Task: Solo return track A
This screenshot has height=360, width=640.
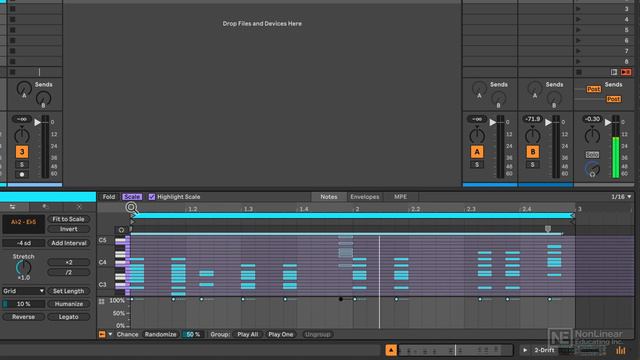Action: (x=477, y=164)
